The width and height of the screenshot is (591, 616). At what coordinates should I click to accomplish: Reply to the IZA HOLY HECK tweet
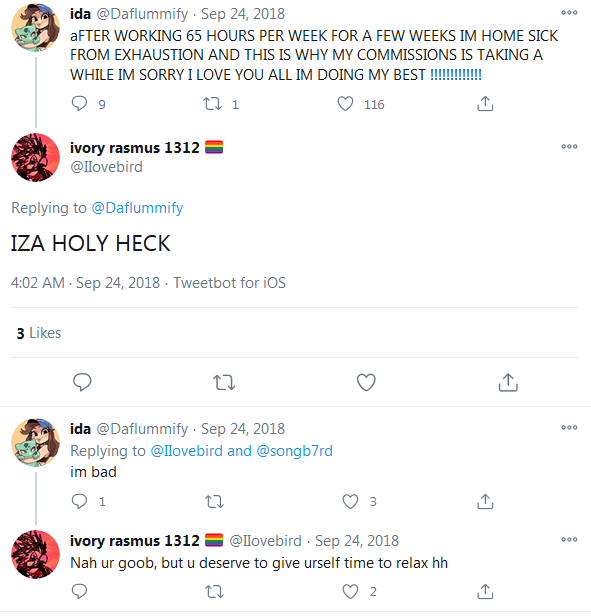(x=82, y=382)
